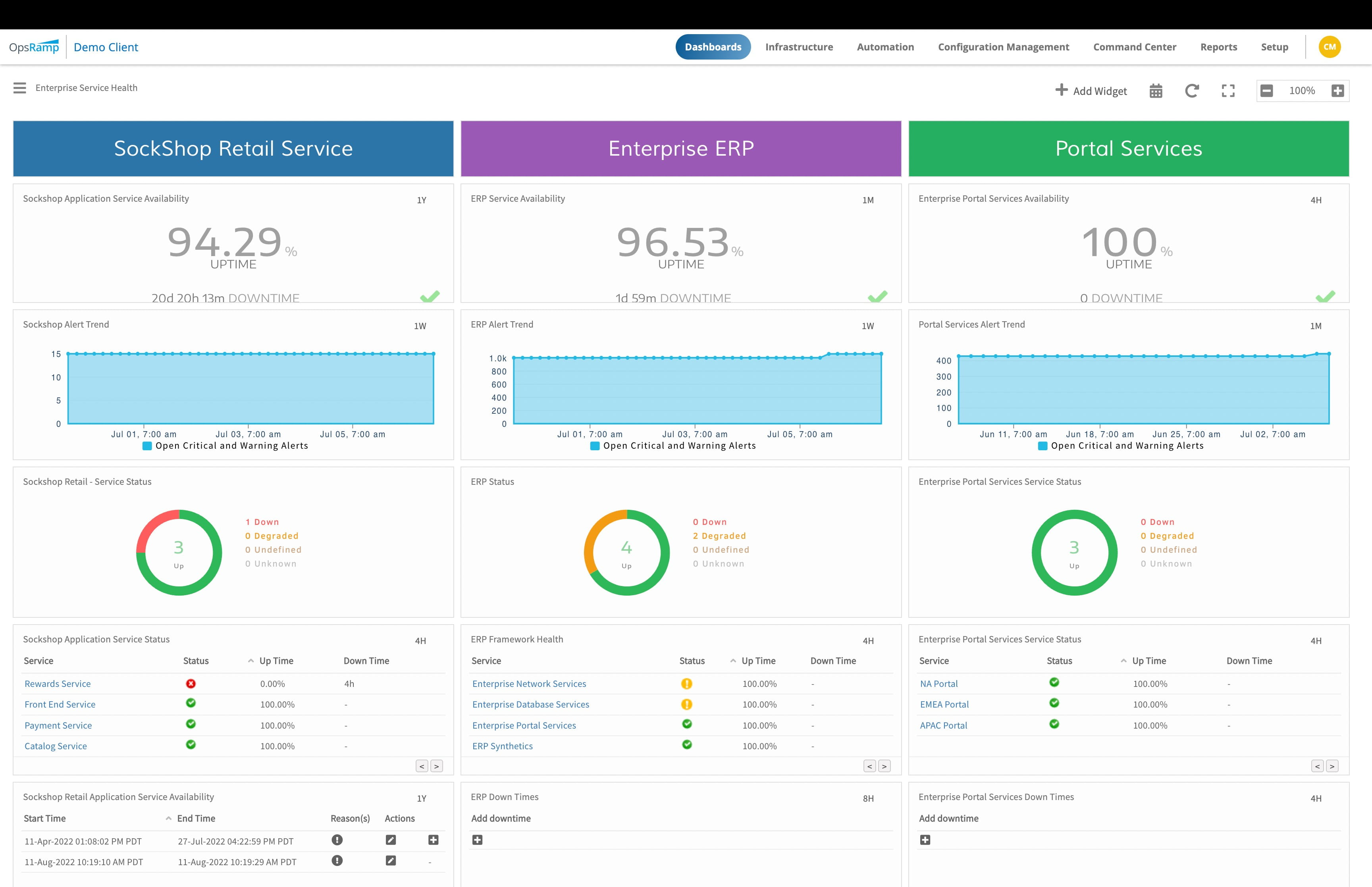Open the calendar date picker icon
1372x887 pixels.
coord(1156,91)
